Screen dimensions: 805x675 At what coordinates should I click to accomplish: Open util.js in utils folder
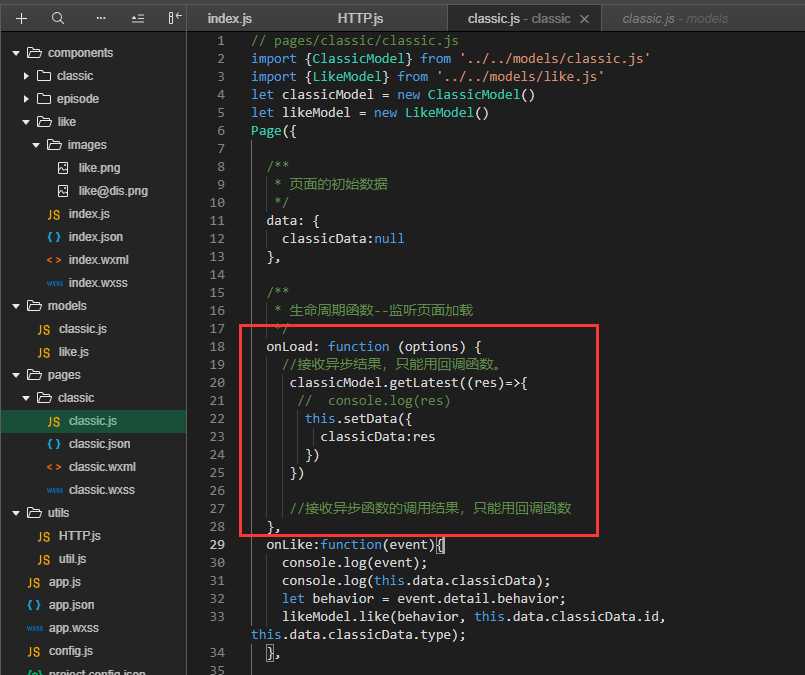(72, 559)
